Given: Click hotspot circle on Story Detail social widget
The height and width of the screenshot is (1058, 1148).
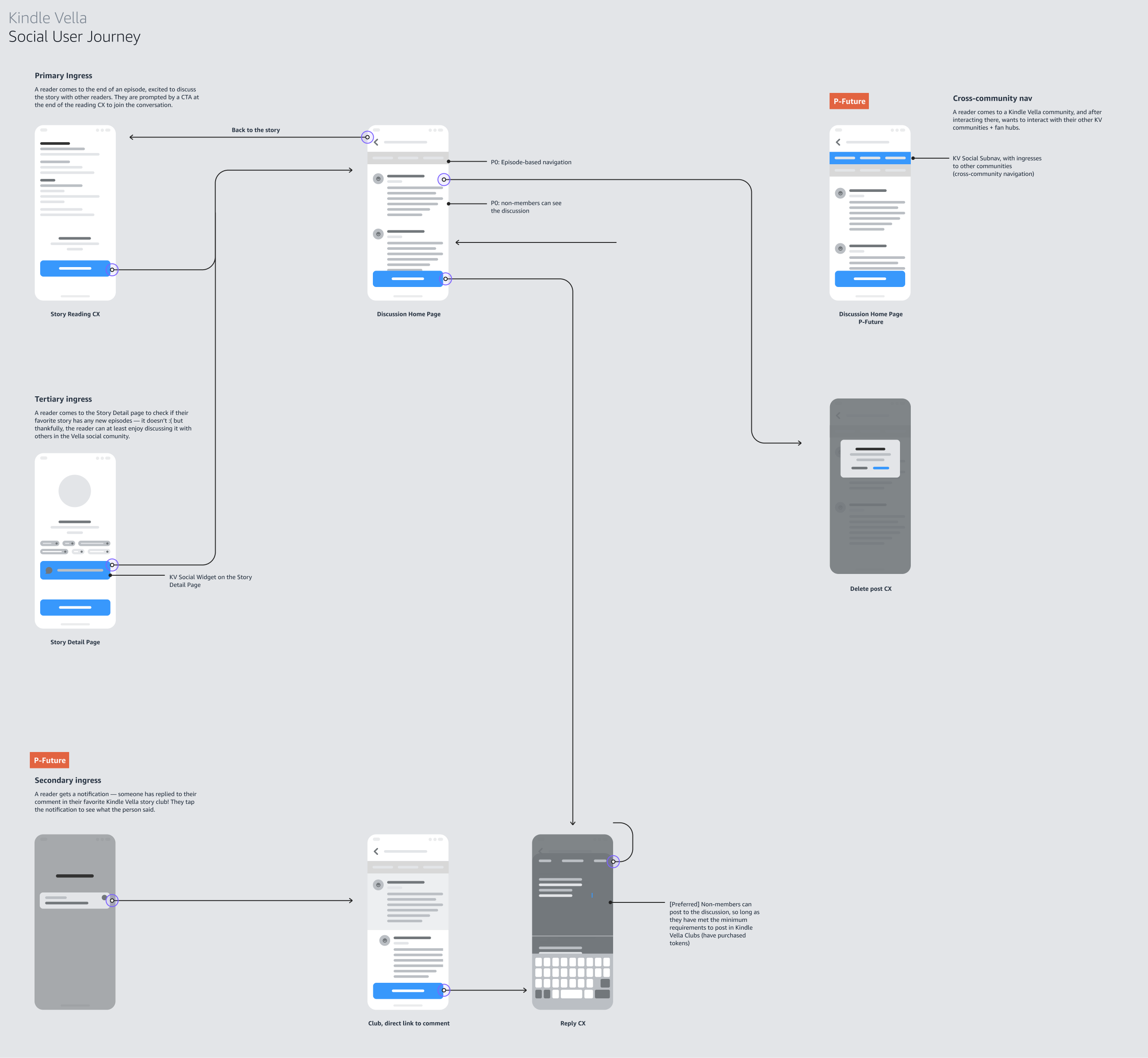Looking at the screenshot, I should coord(112,565).
